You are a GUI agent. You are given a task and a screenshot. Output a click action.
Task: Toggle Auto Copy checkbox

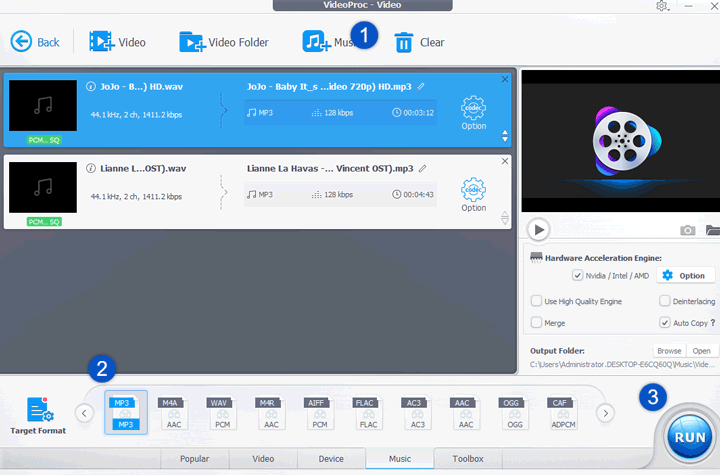664,322
